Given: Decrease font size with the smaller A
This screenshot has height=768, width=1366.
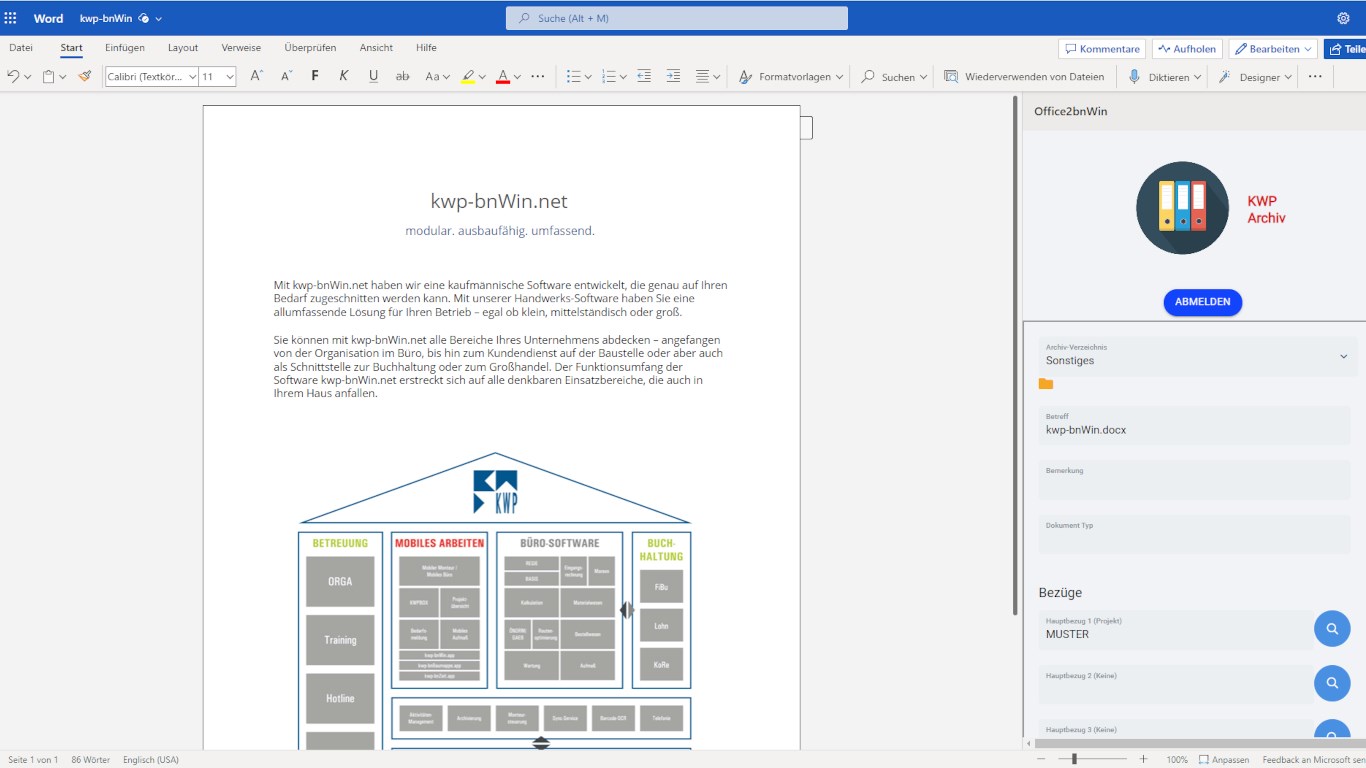Looking at the screenshot, I should point(286,76).
